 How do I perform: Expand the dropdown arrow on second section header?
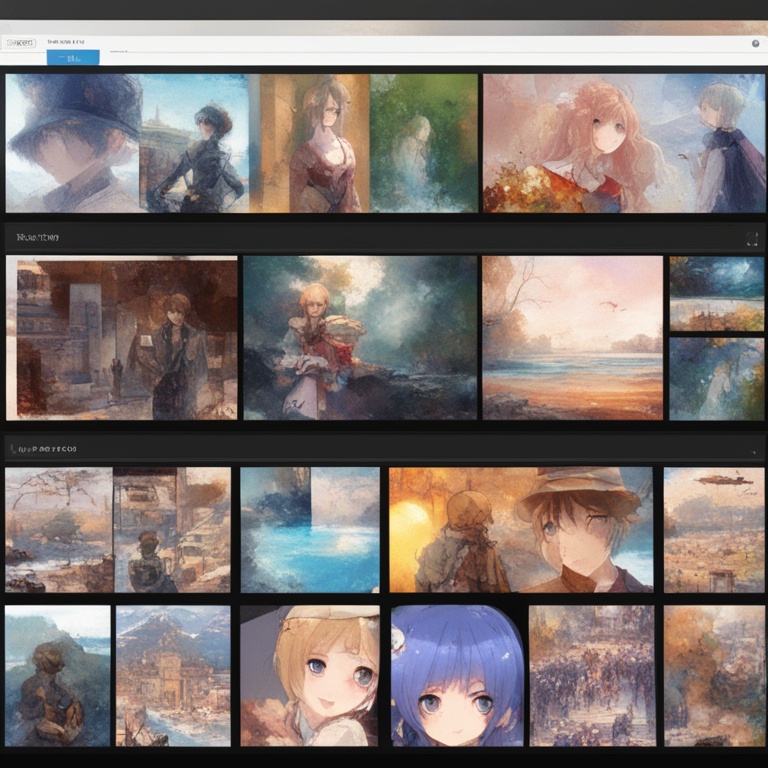click(751, 451)
